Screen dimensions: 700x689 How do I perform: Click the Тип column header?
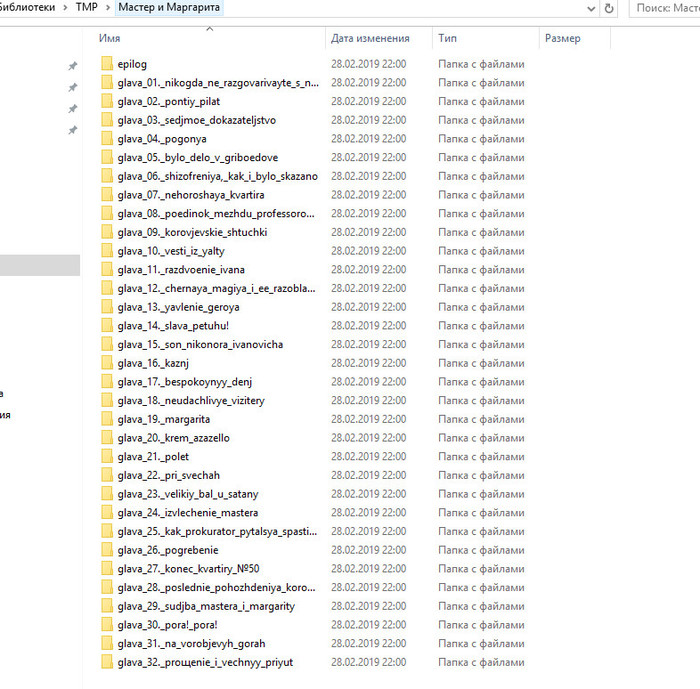click(x=447, y=39)
